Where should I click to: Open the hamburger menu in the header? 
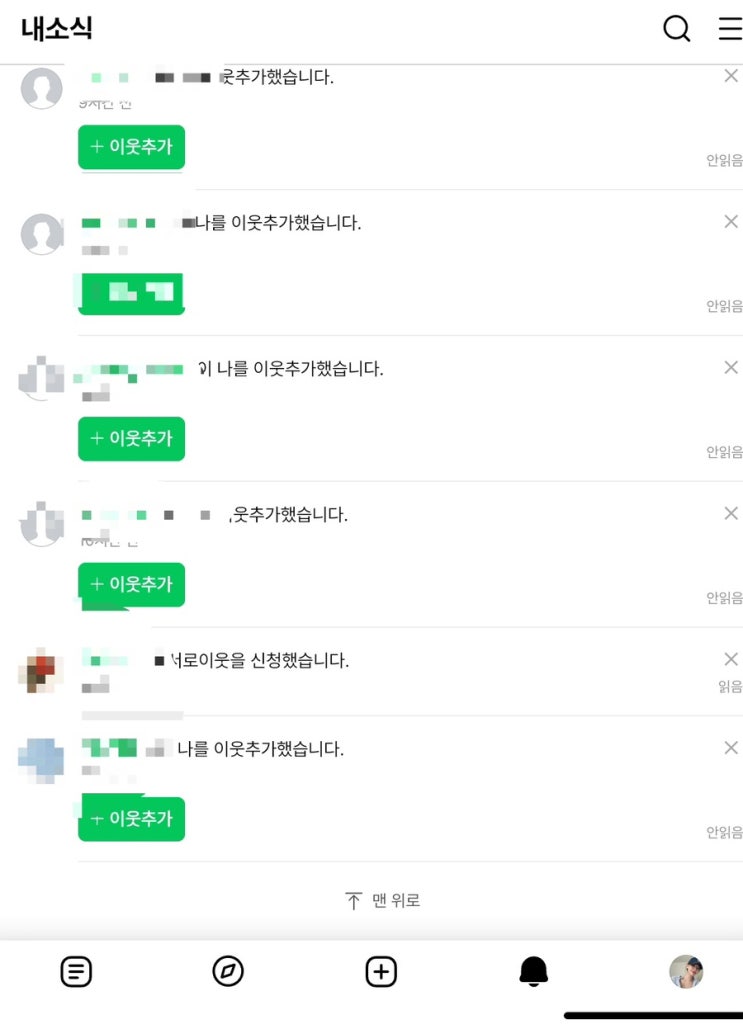(730, 29)
